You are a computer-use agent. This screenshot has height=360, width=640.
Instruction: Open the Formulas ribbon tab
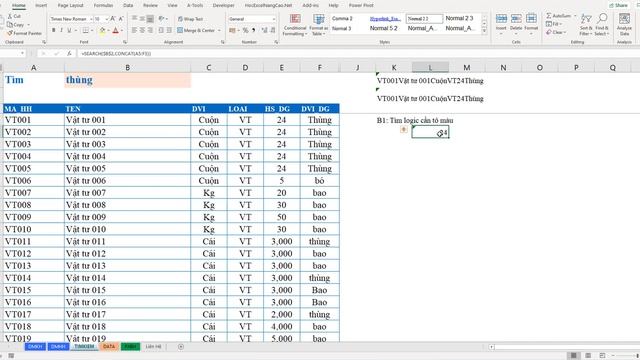click(x=103, y=5)
